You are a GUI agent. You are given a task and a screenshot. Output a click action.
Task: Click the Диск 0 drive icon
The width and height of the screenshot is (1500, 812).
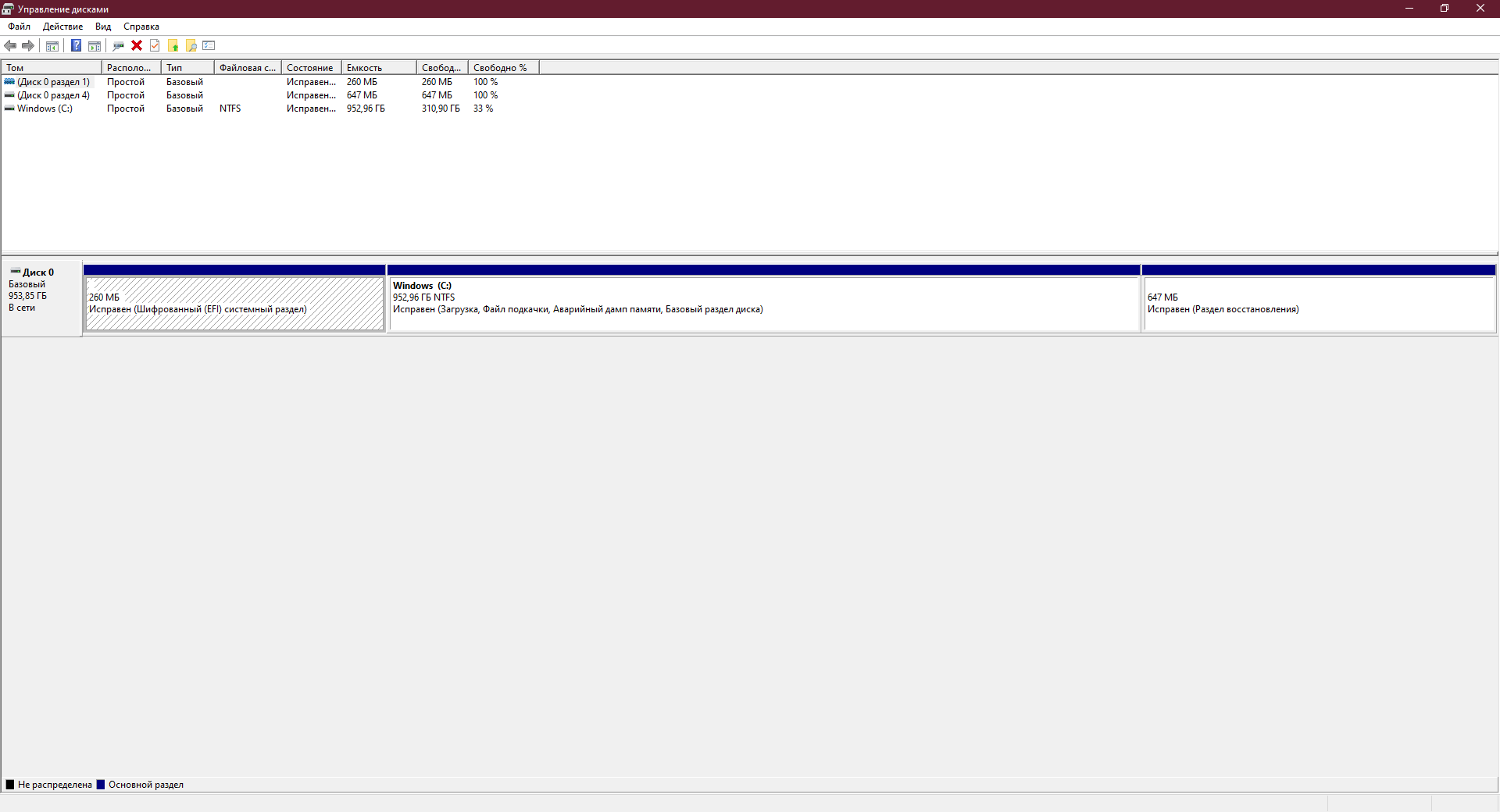(15, 272)
